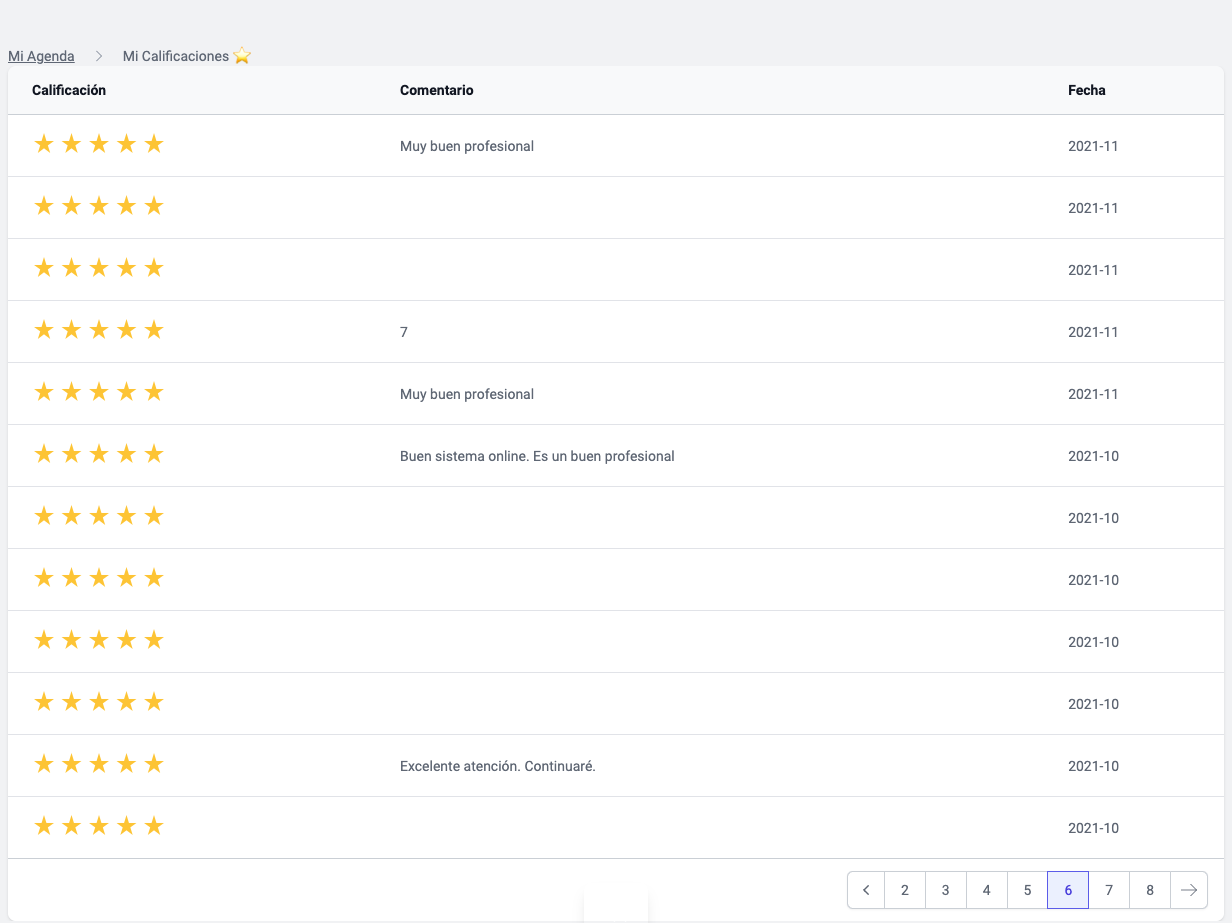Click third star in "Buen sistema online" row

[x=99, y=455]
